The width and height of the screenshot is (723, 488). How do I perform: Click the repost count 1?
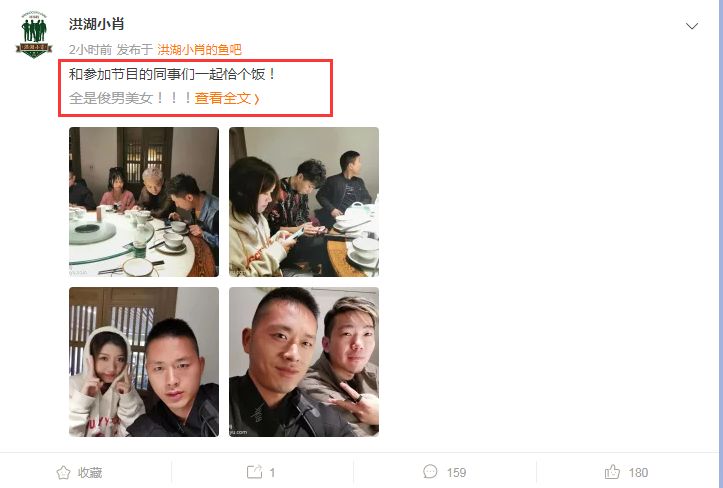272,473
